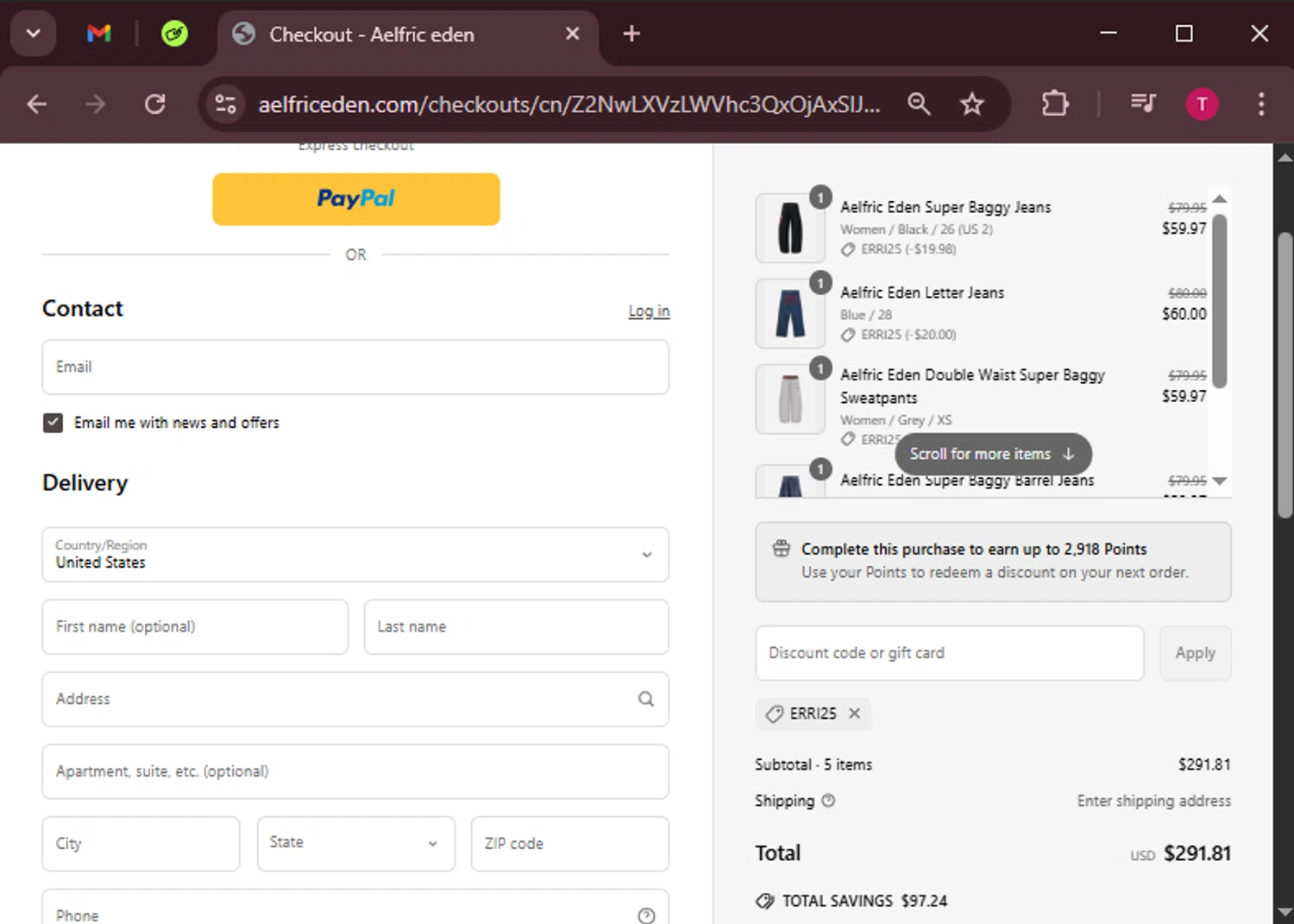Click the order list scroll up arrow

(x=1220, y=199)
